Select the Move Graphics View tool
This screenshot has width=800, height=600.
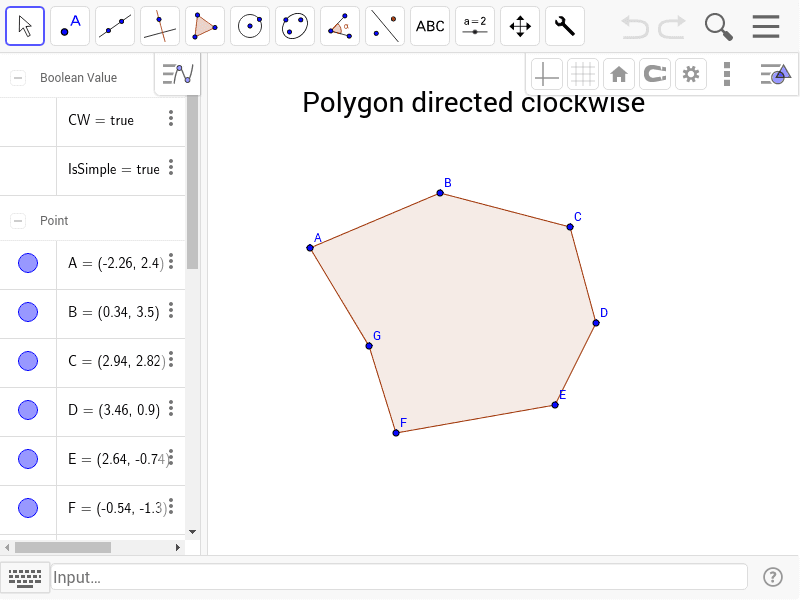519,26
